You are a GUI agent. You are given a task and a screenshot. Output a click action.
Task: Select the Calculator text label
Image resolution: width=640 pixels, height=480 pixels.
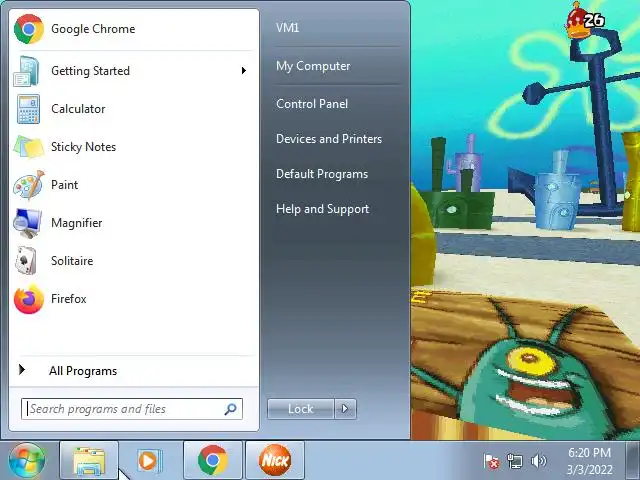pos(78,109)
